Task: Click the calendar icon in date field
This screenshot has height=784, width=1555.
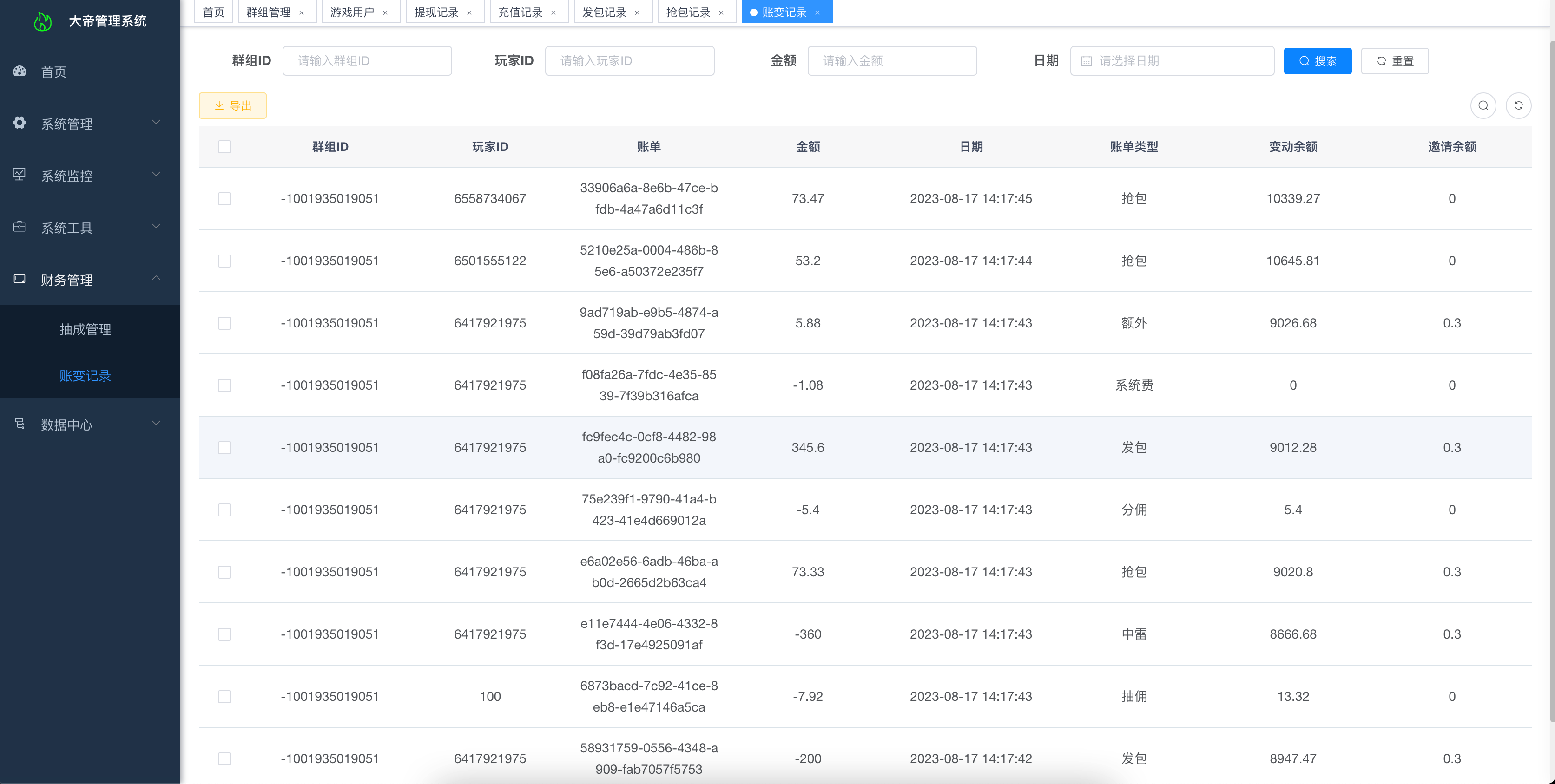Action: 1086,61
